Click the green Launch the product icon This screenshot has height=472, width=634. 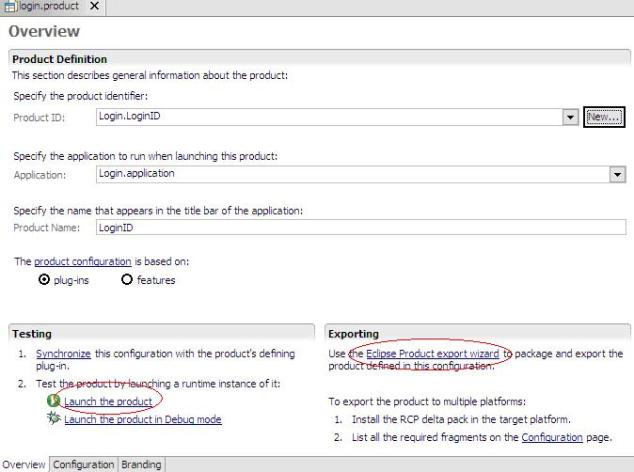(53, 401)
